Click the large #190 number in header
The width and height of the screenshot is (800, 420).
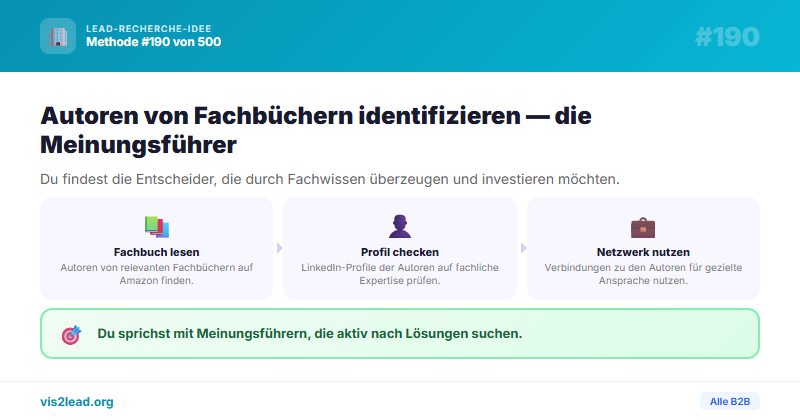(727, 37)
